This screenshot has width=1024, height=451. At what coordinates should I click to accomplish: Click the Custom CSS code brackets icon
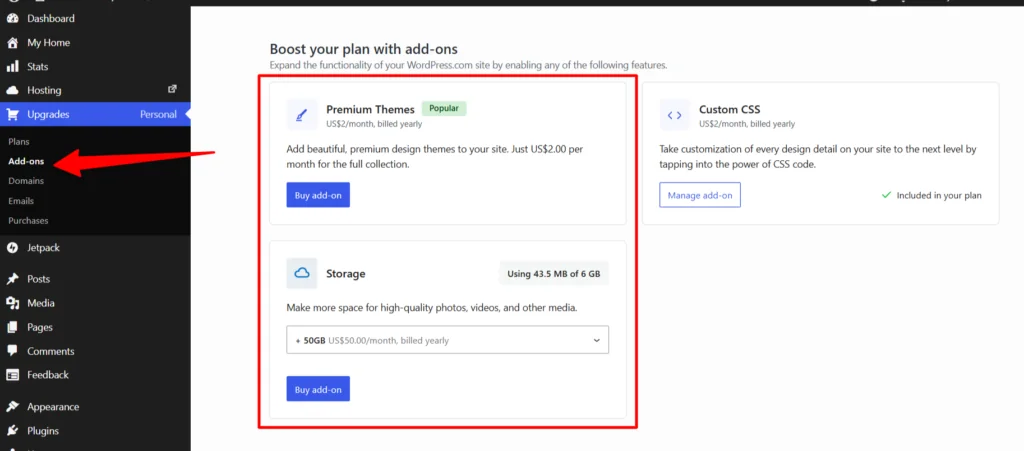tap(675, 115)
